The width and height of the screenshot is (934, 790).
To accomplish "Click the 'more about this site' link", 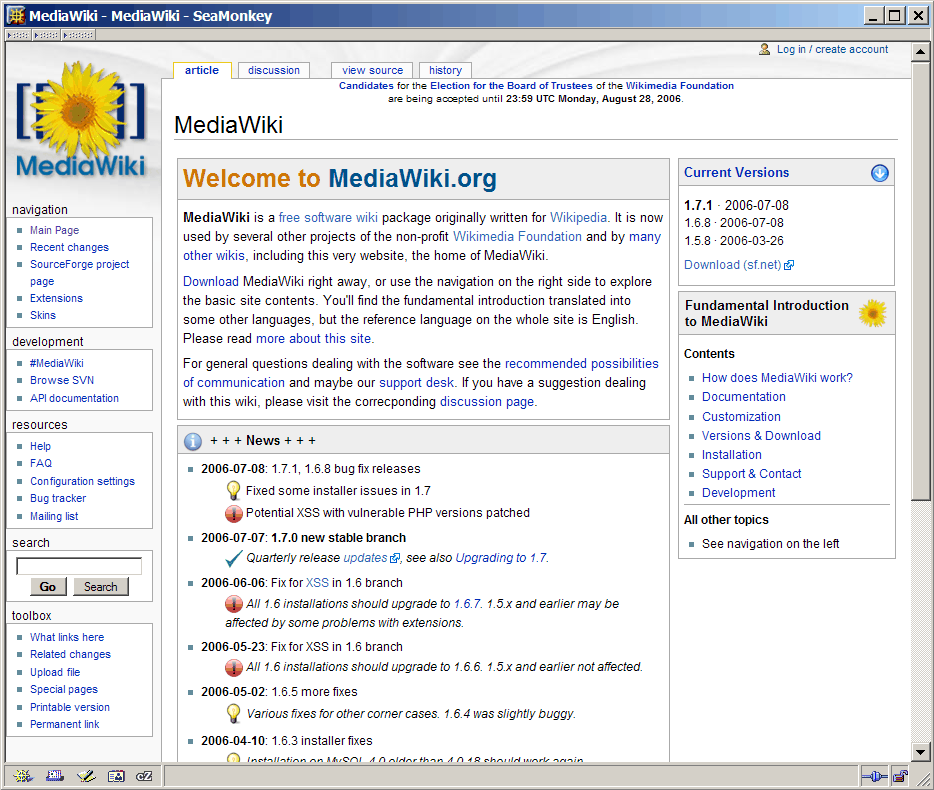I will pyautogui.click(x=313, y=338).
